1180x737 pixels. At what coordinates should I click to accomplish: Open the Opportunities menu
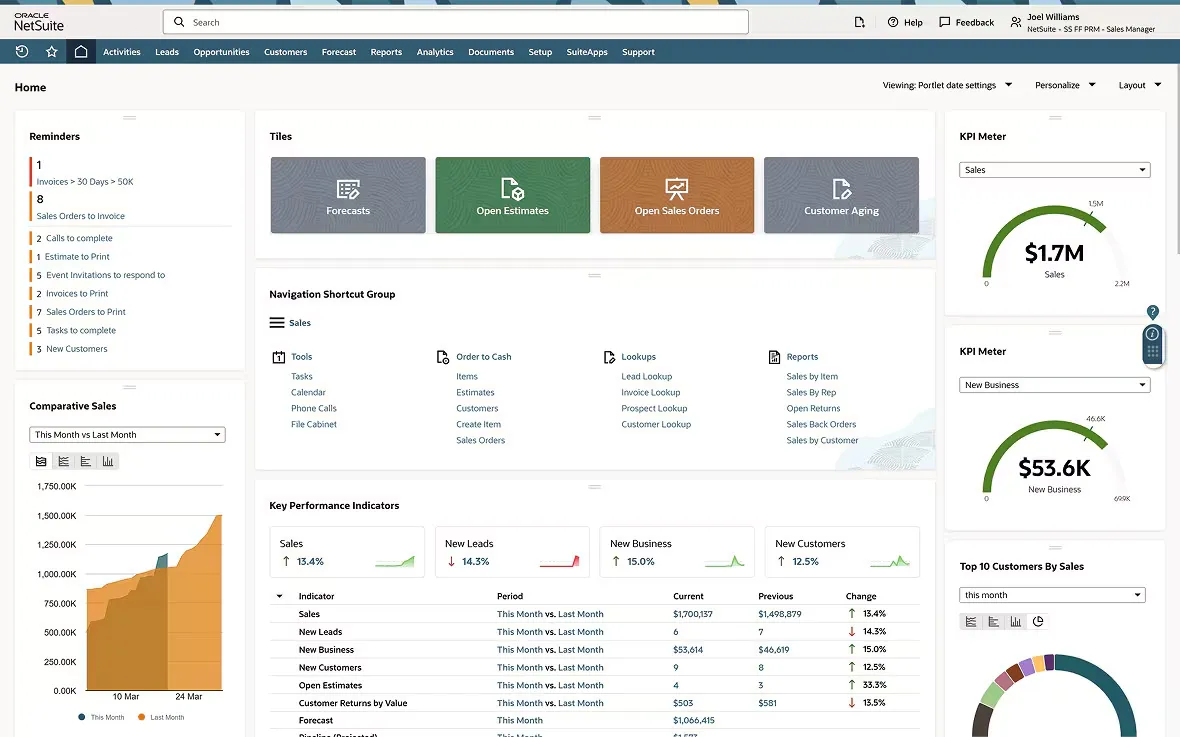click(x=223, y=51)
